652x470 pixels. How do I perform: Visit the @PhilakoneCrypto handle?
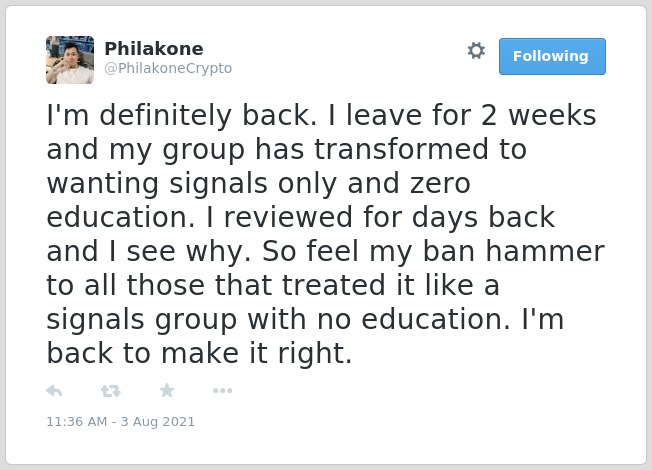[168, 68]
